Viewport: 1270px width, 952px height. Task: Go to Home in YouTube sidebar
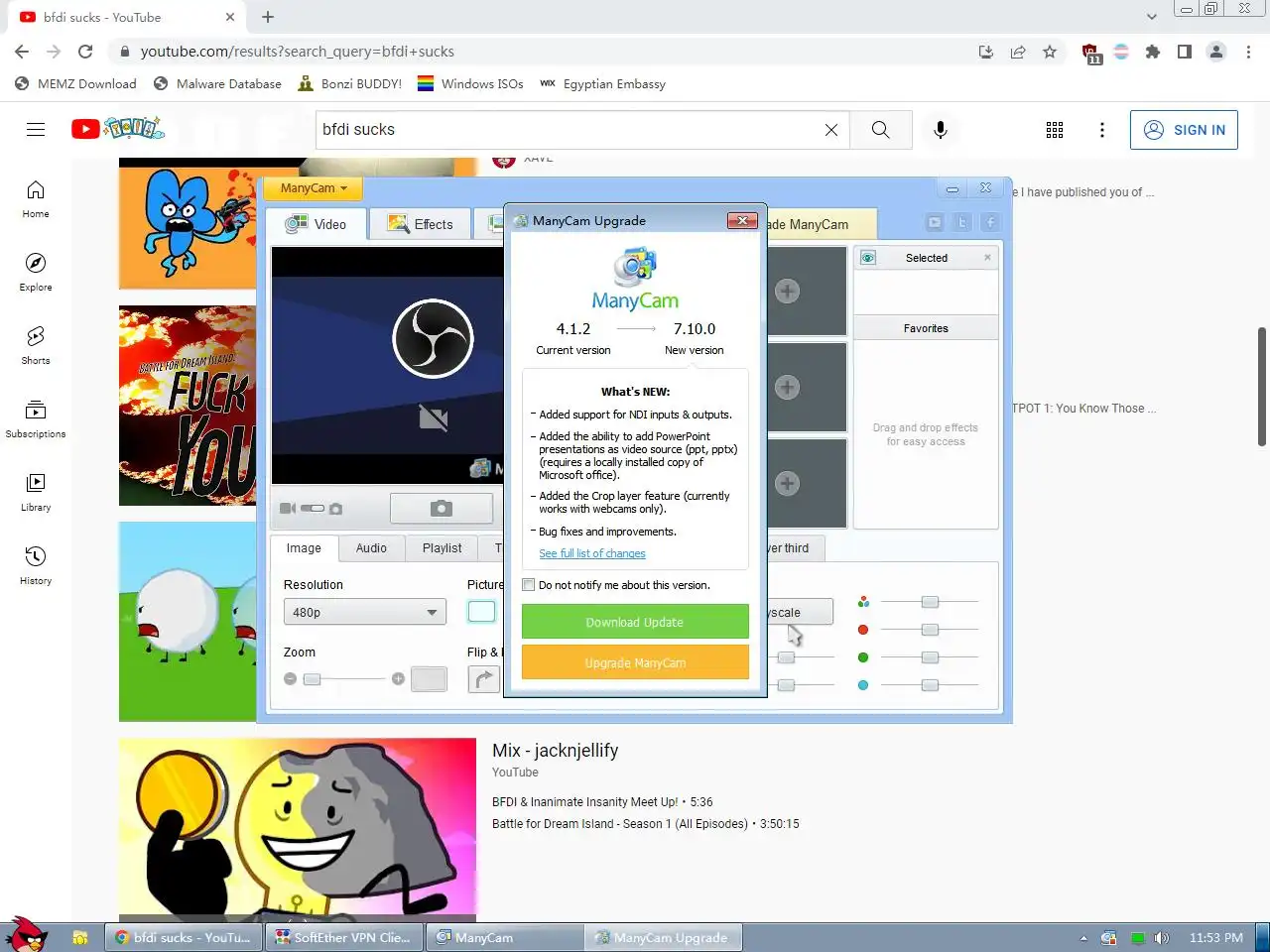point(36,199)
